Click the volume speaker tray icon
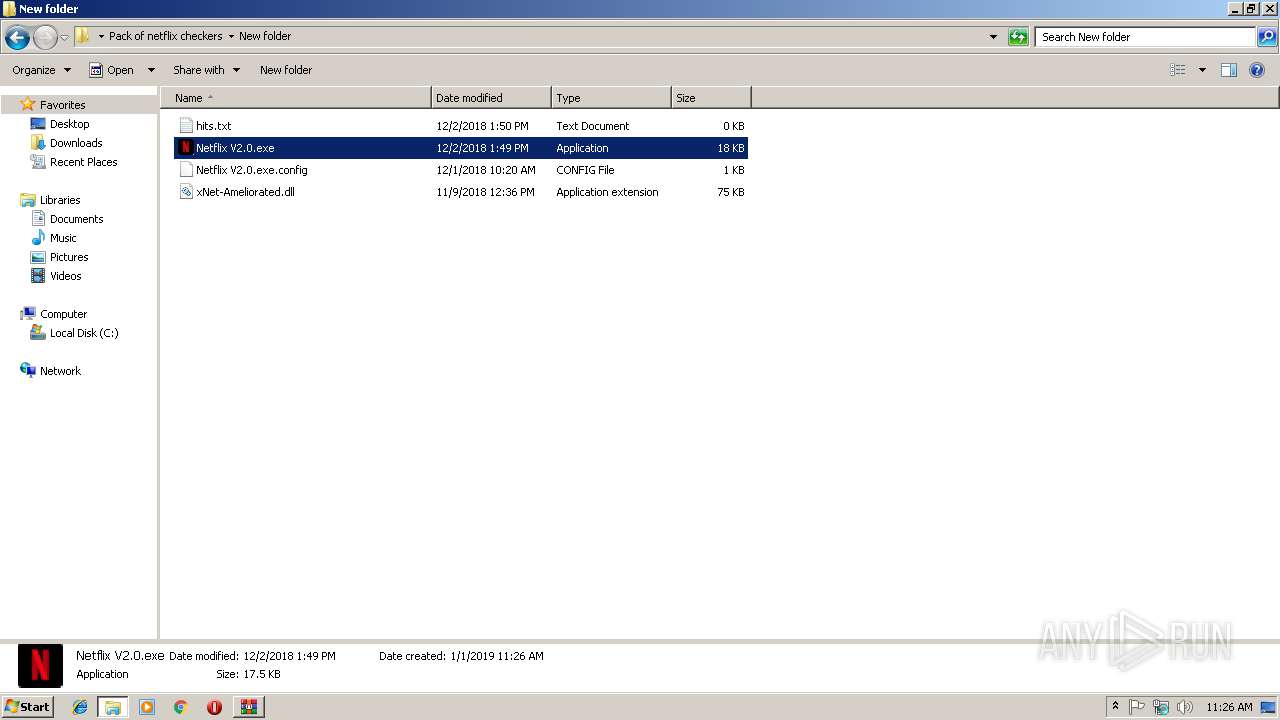Screen dimensions: 1280x720 (x=1185, y=707)
